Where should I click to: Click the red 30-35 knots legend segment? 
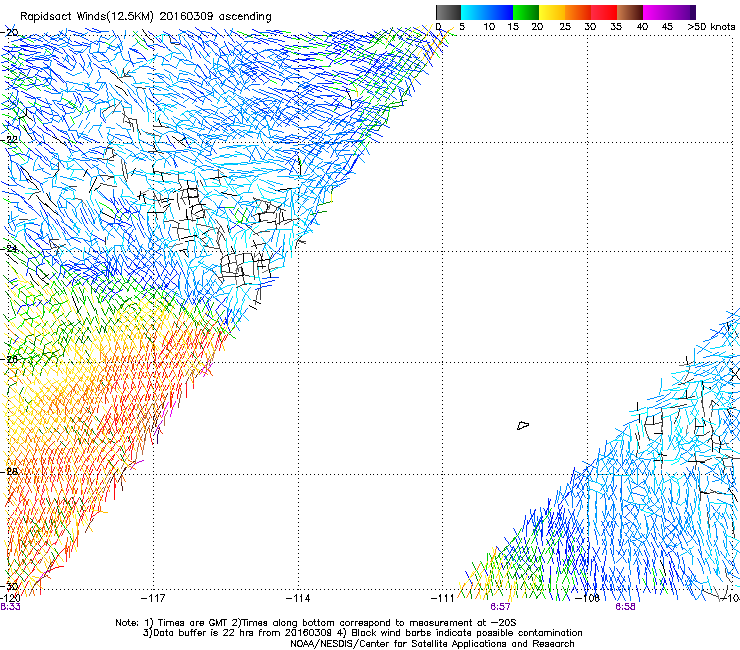pos(604,12)
